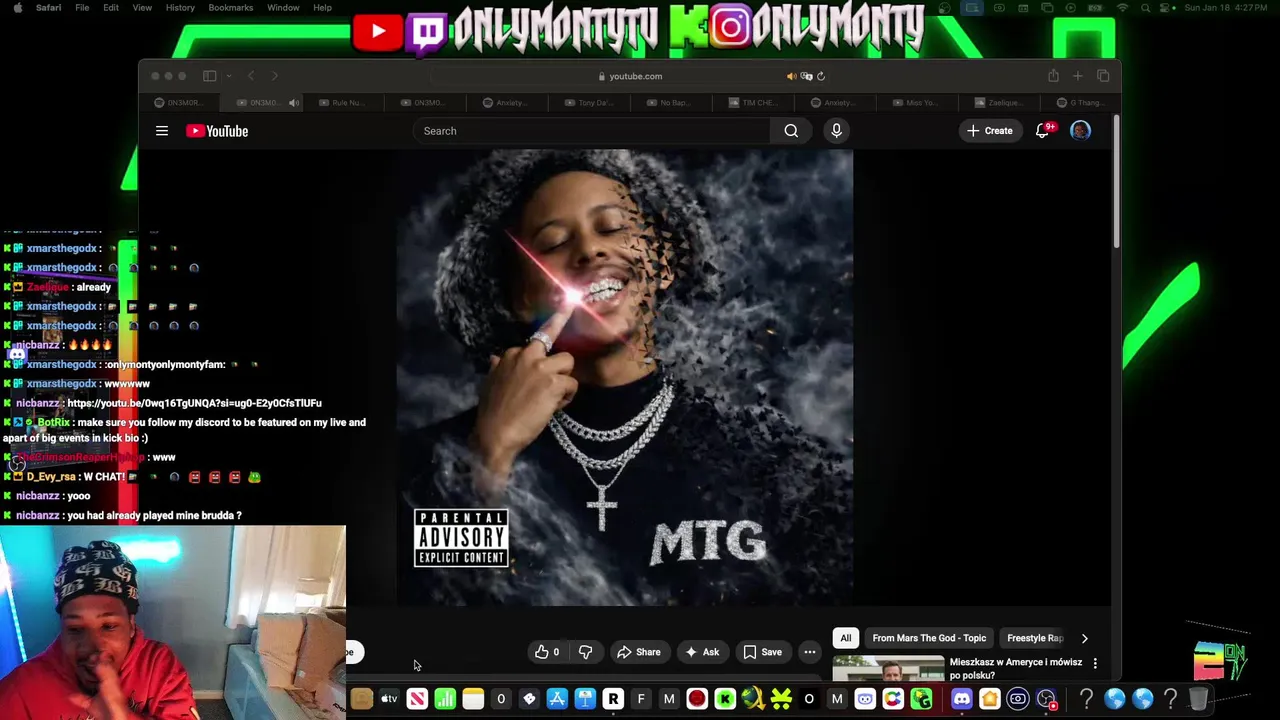Expand sidebar options dropdown arrow
This screenshot has height=720, width=1280.
click(x=229, y=76)
